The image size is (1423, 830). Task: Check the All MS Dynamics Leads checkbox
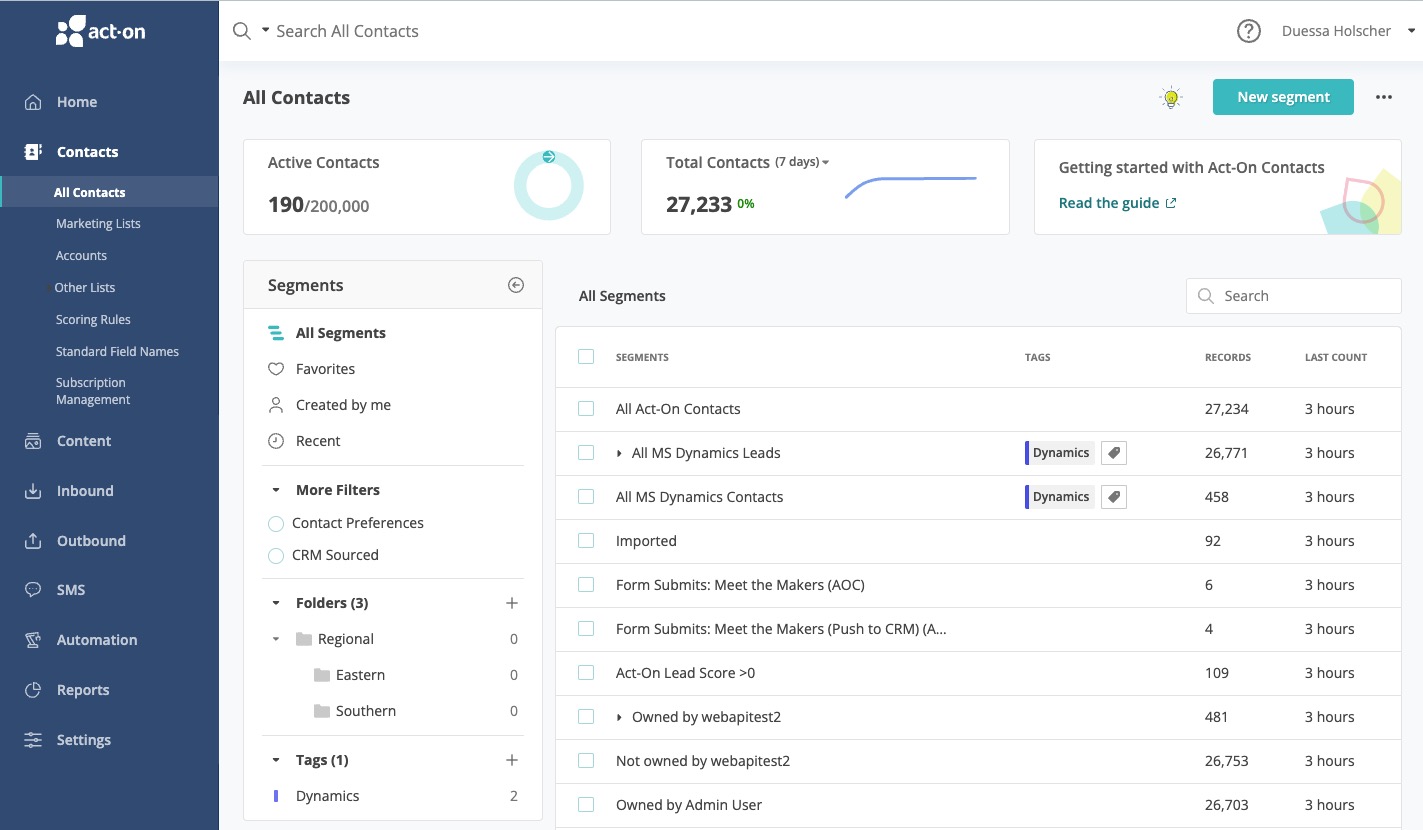[x=586, y=453]
